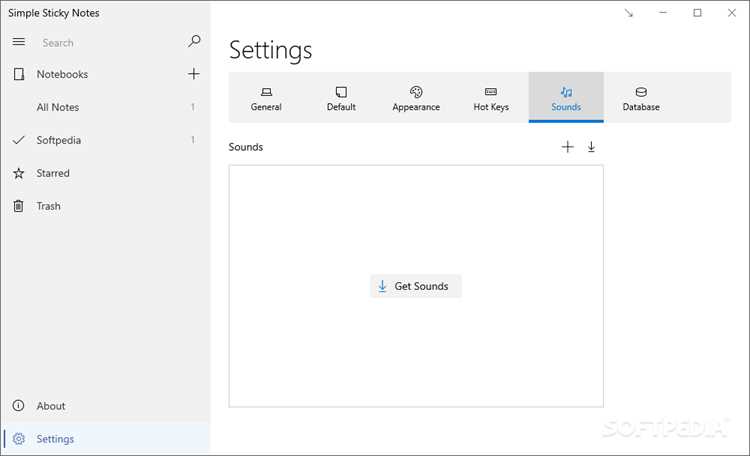Click the magnifying glass search icon
Viewport: 750px width, 456px height.
(x=194, y=42)
